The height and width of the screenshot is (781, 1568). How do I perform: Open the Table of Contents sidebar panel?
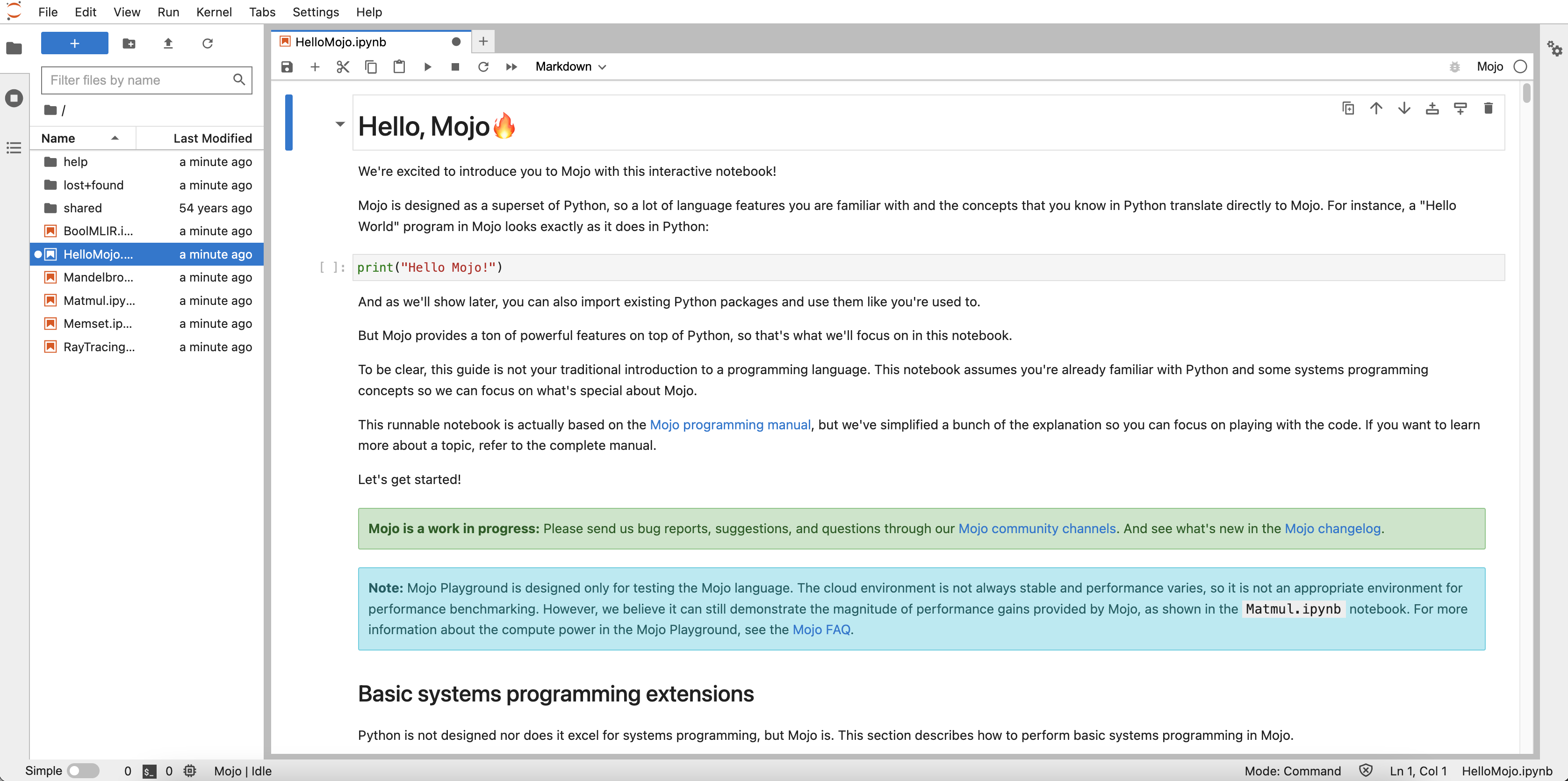(x=14, y=148)
